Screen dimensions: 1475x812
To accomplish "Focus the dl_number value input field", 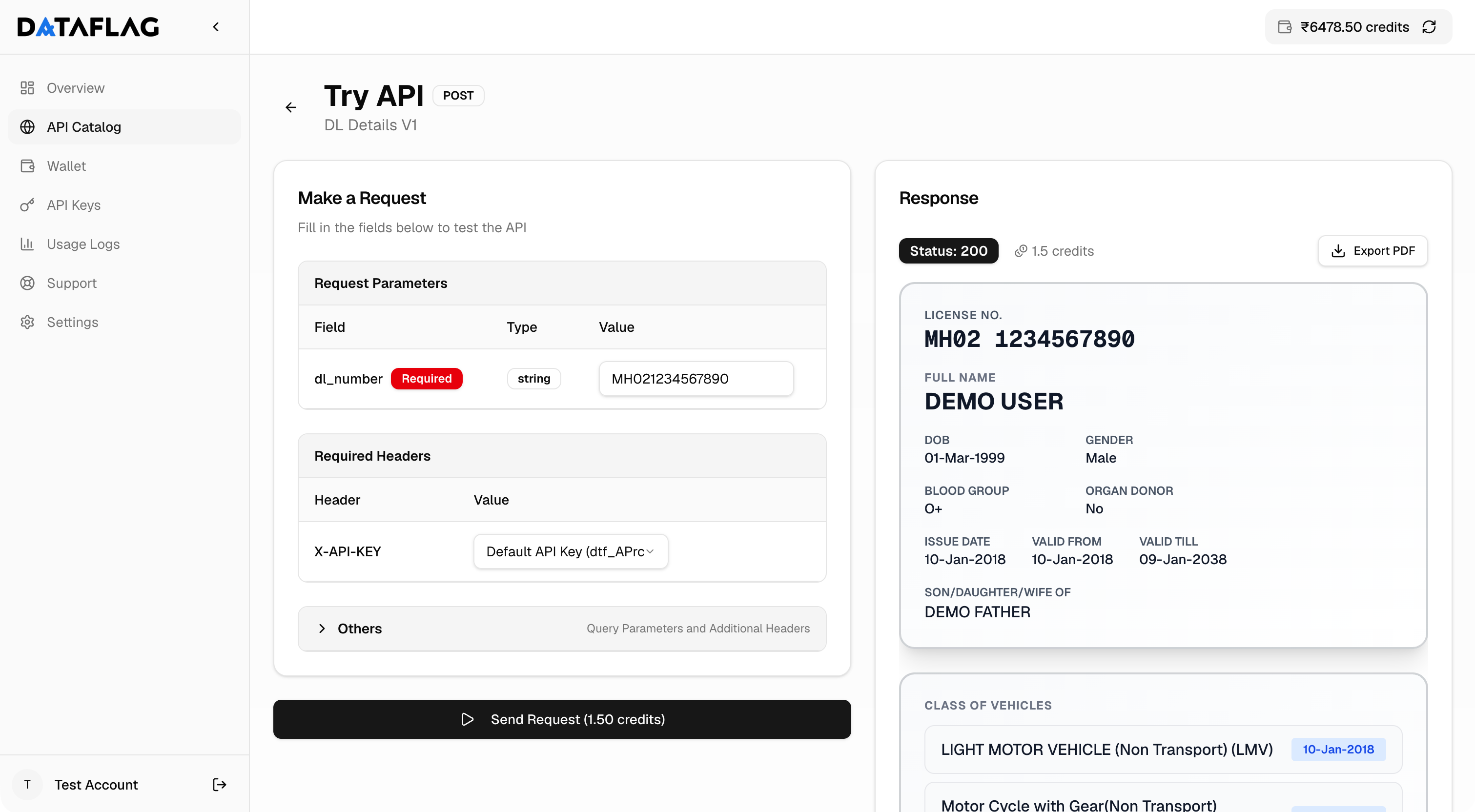I will point(696,379).
